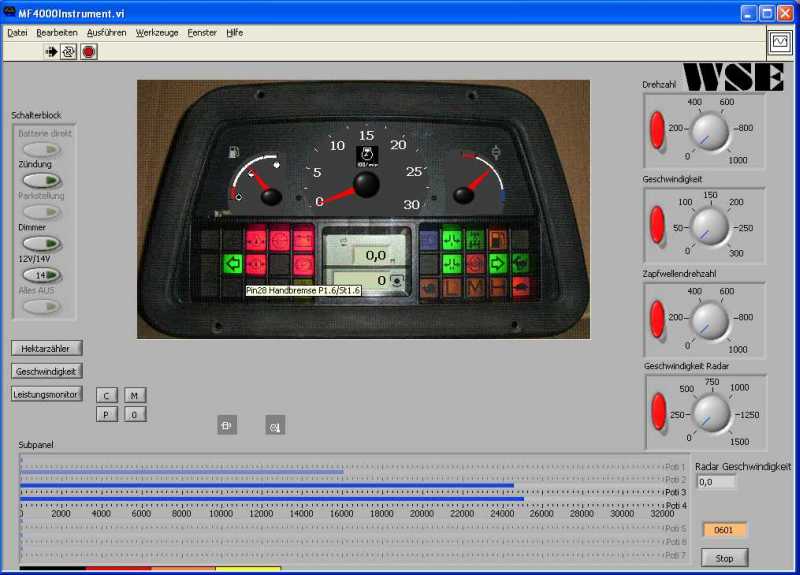Toggle the 12V/14V switch
This screenshot has height=575, width=800.
pyautogui.click(x=41, y=275)
